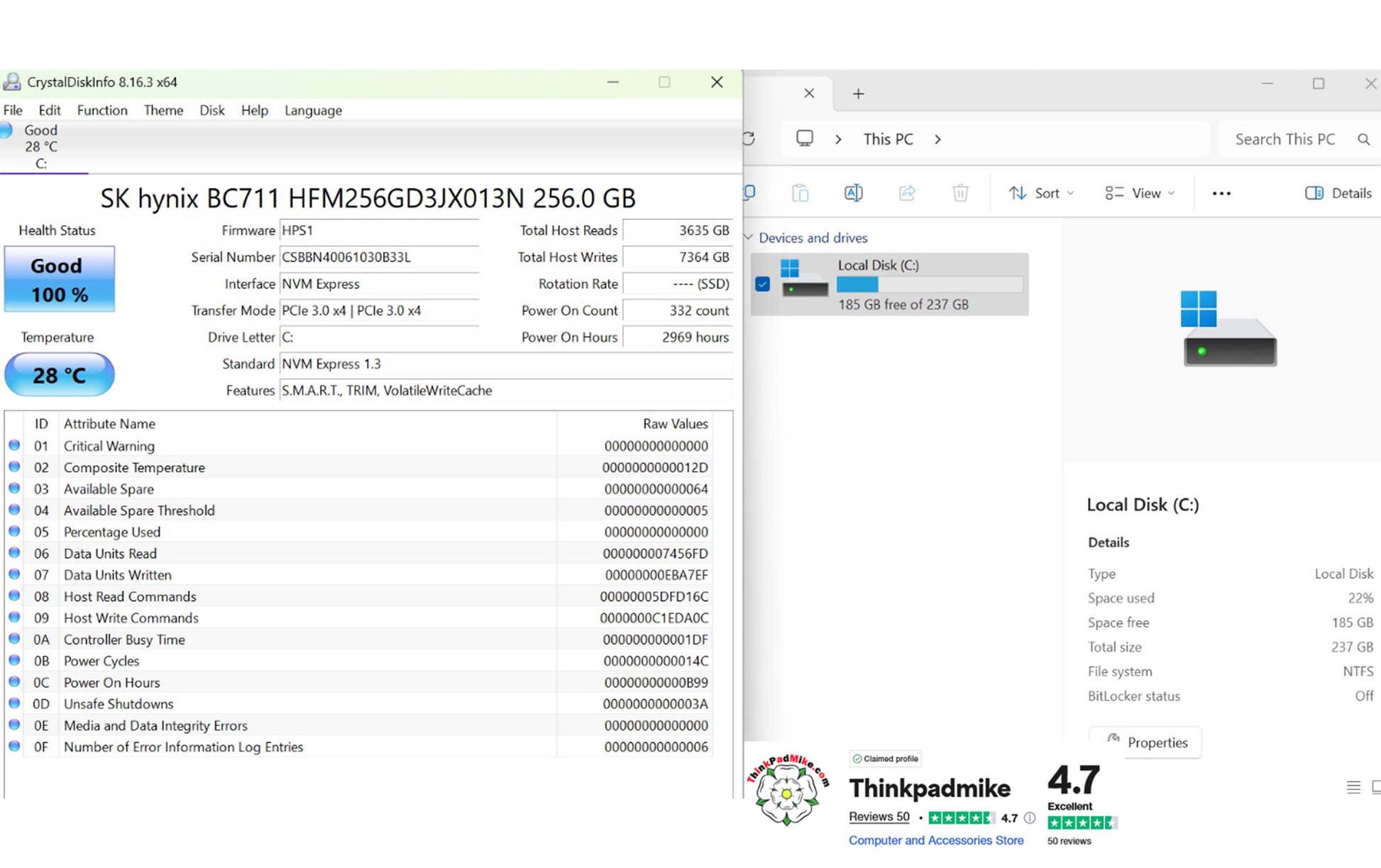Click the monitor icon in address bar
This screenshot has width=1381, height=868.
pos(804,138)
